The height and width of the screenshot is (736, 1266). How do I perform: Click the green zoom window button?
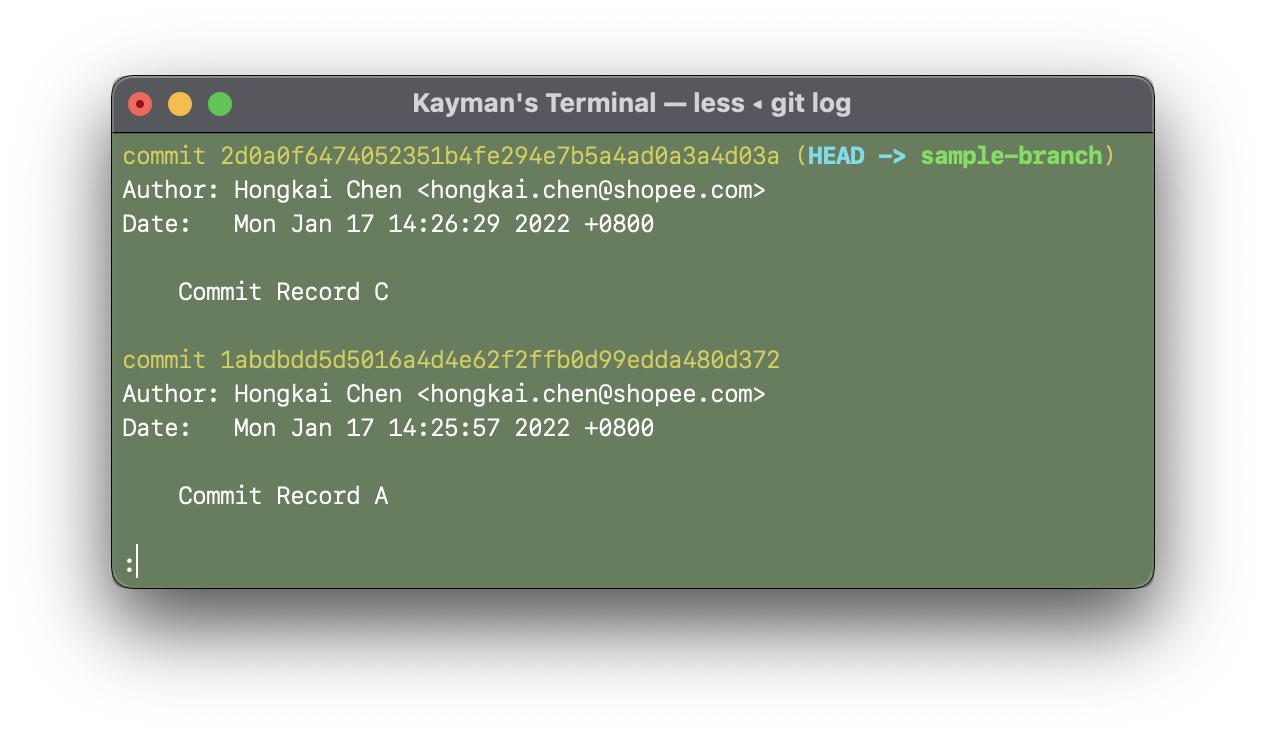(x=220, y=104)
